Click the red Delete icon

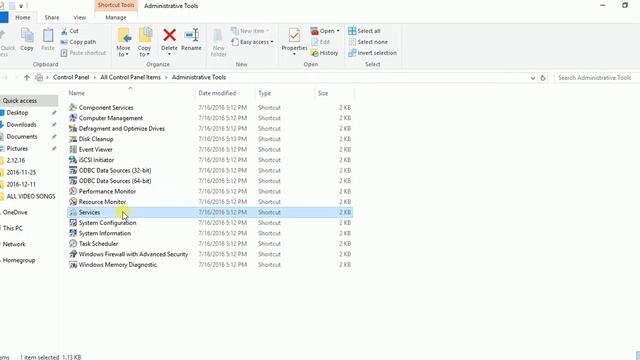[x=169, y=35]
